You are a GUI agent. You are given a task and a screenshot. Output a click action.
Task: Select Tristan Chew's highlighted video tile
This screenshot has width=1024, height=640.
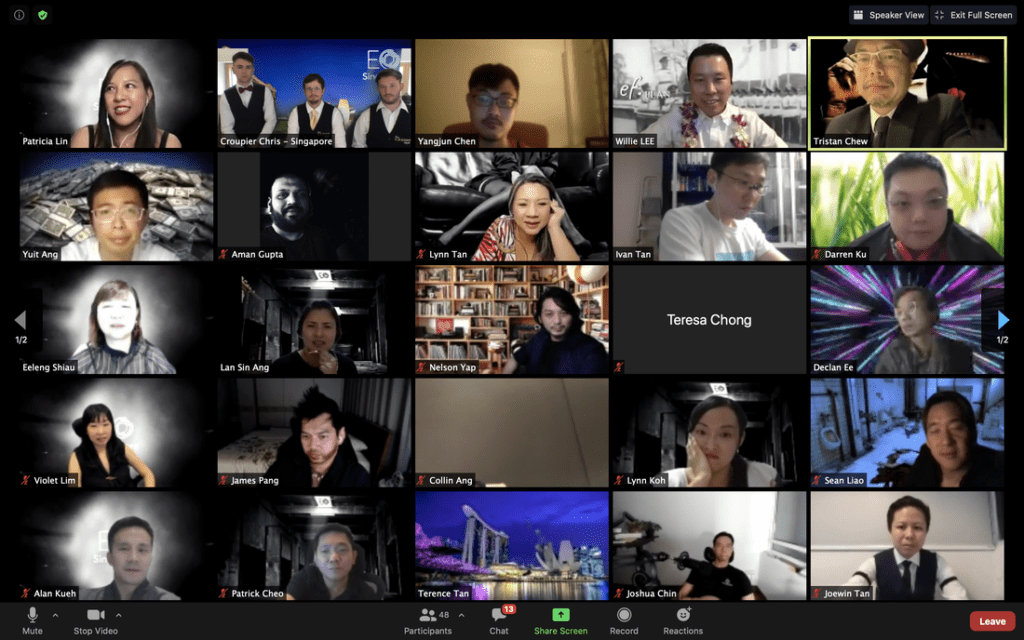point(907,93)
